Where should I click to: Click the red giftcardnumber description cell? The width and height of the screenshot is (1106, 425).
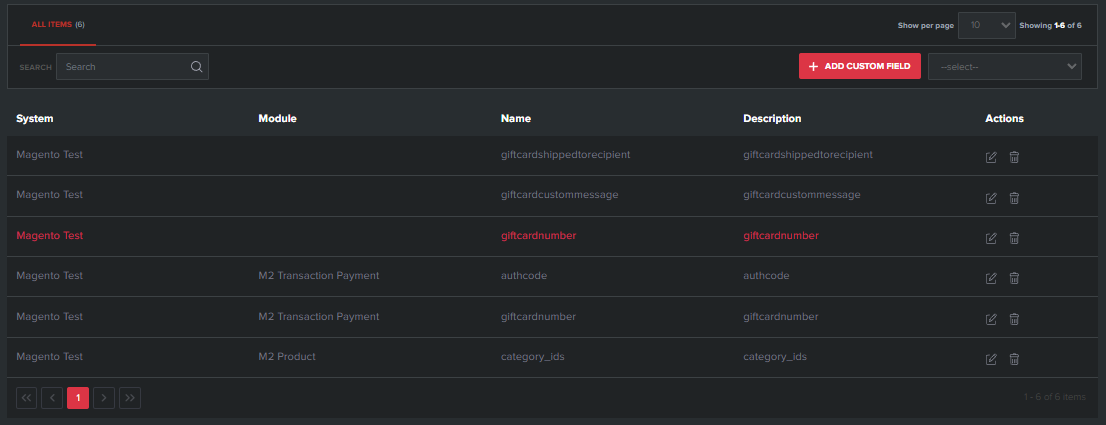coord(781,235)
